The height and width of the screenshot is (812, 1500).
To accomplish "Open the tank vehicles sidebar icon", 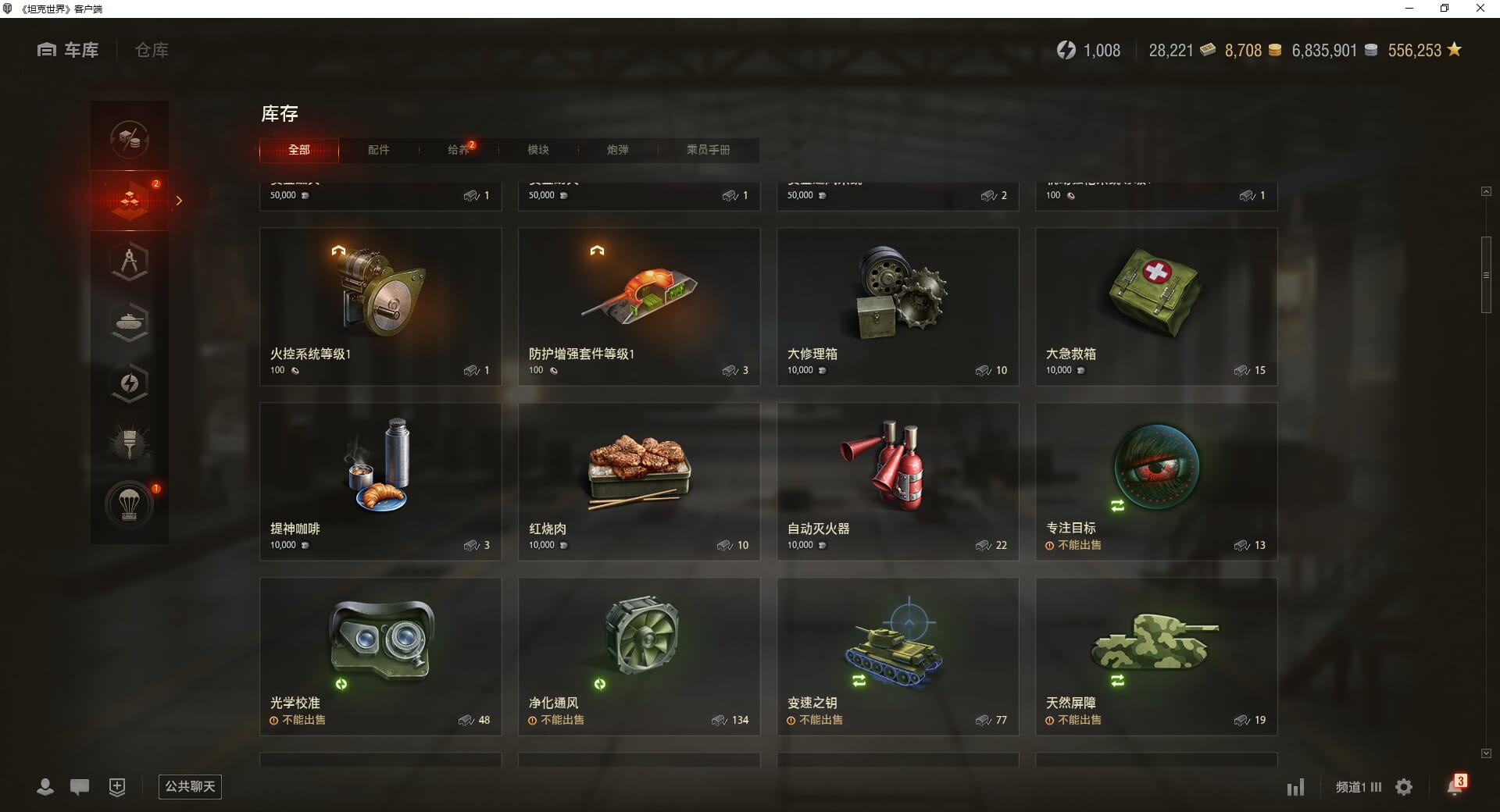I will (130, 322).
